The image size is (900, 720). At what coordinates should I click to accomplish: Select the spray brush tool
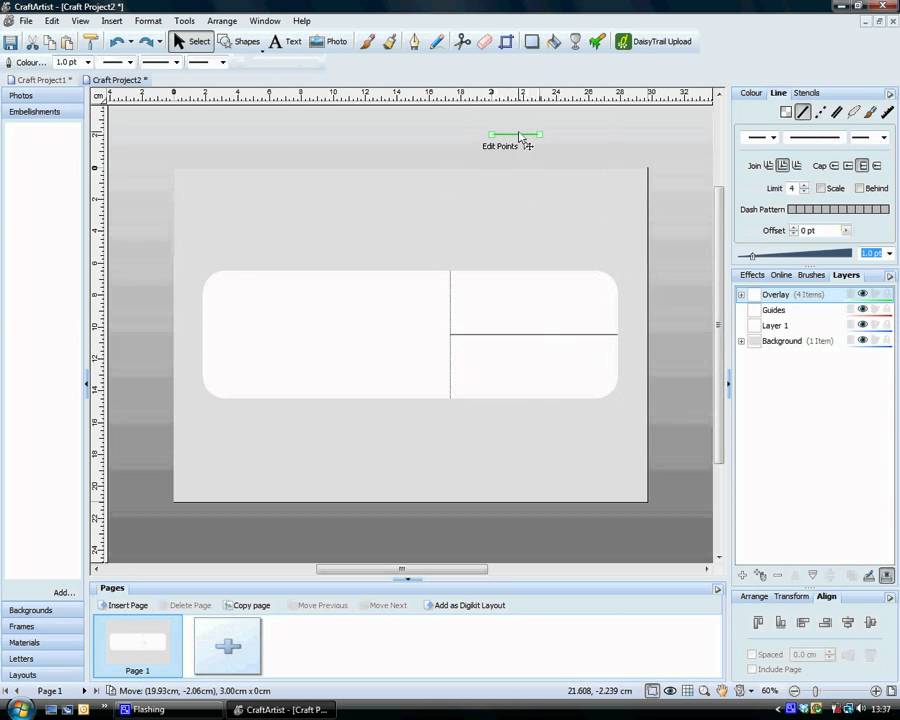(x=390, y=42)
